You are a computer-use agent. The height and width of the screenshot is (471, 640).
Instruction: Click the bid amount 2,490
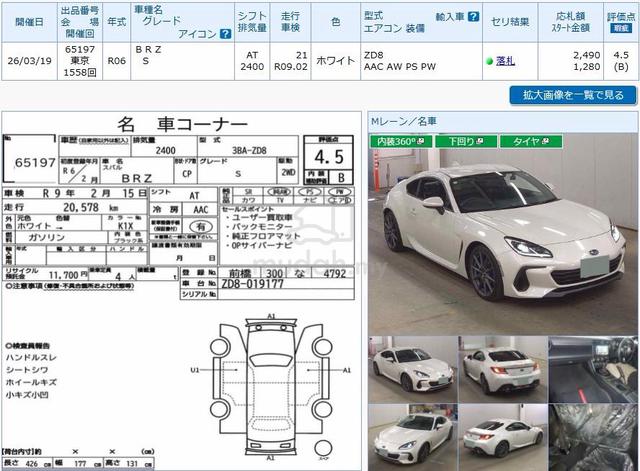point(587,55)
